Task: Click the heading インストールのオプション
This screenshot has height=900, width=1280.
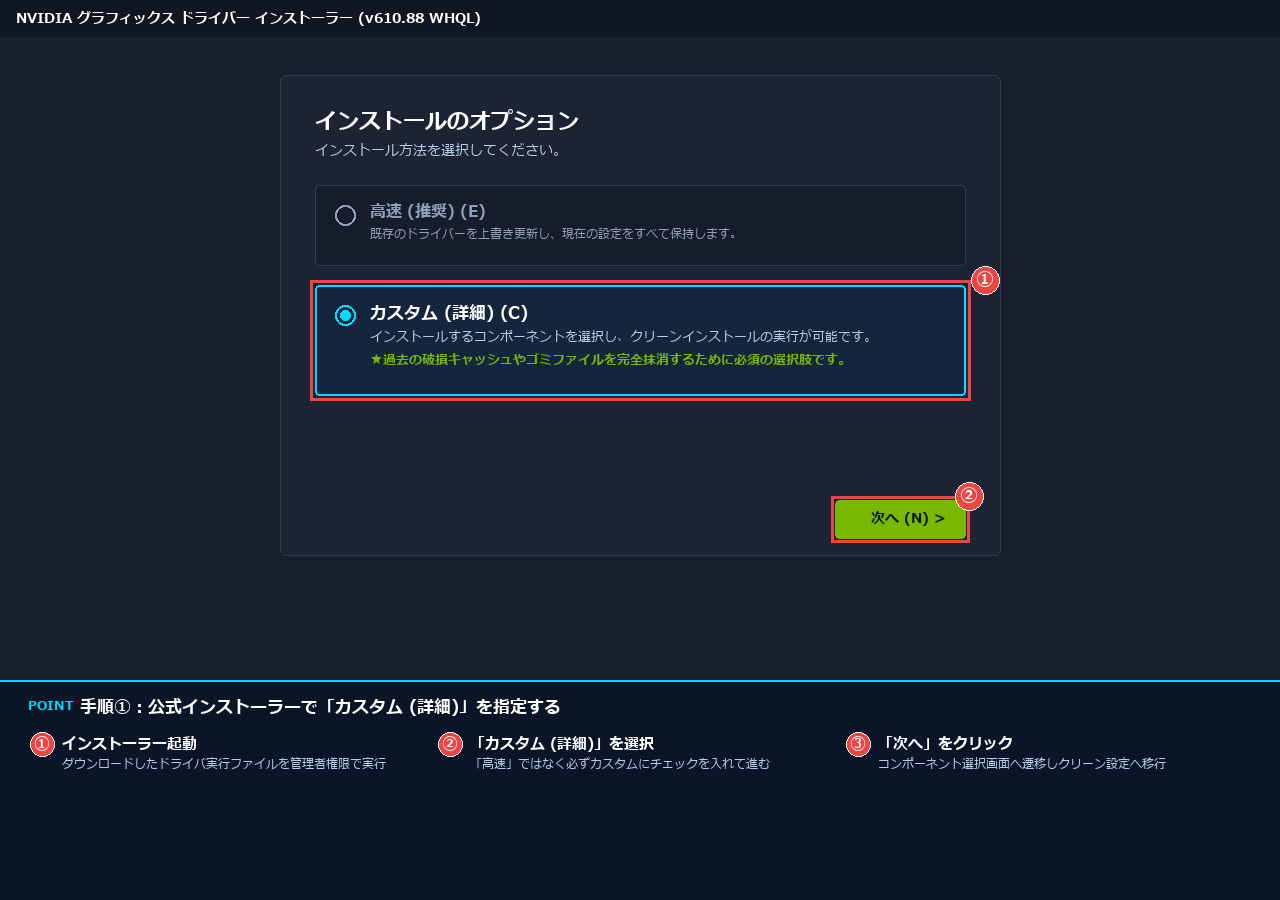Action: pyautogui.click(x=446, y=121)
